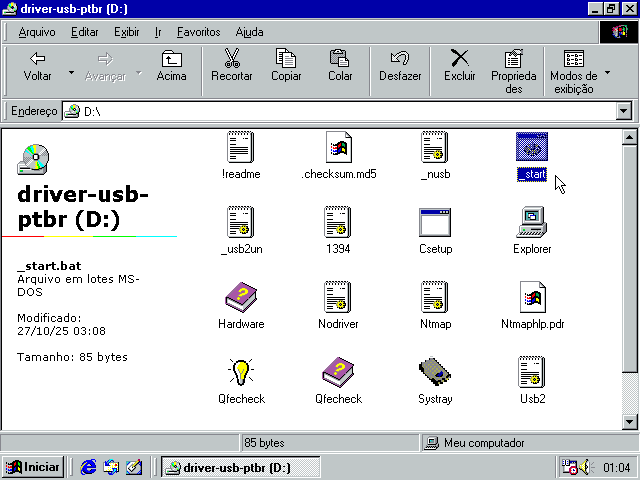This screenshot has width=640, height=480.
Task: Go up one level with Acima
Action: tap(172, 66)
